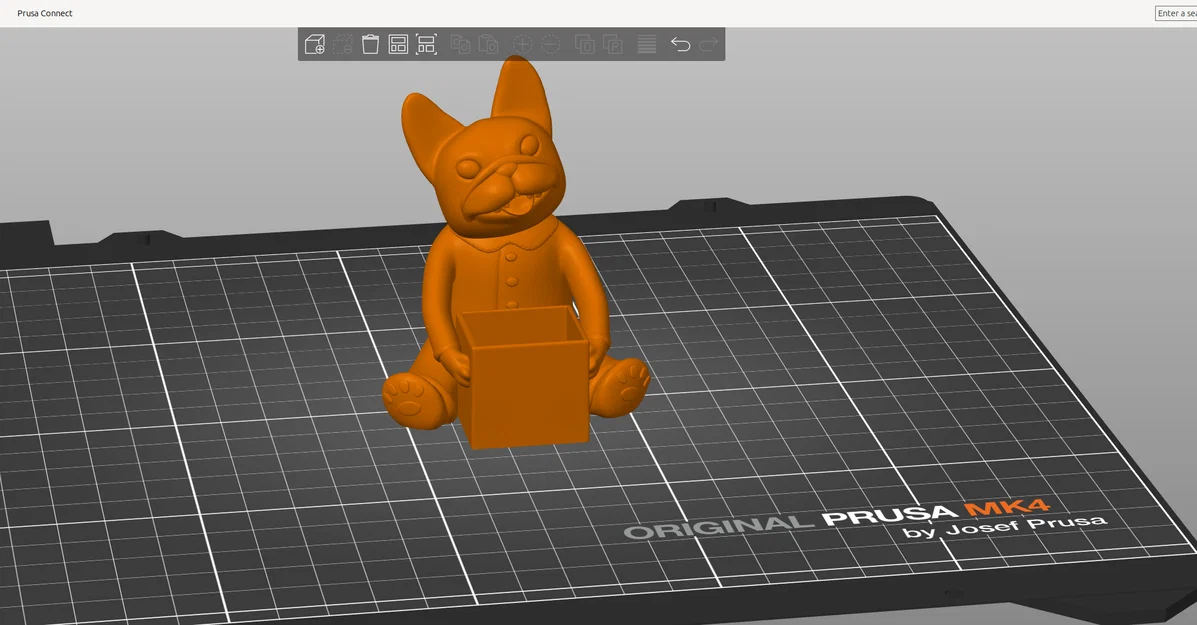Click the greyed-out Copy icon
This screenshot has height=625, width=1197.
pos(460,44)
